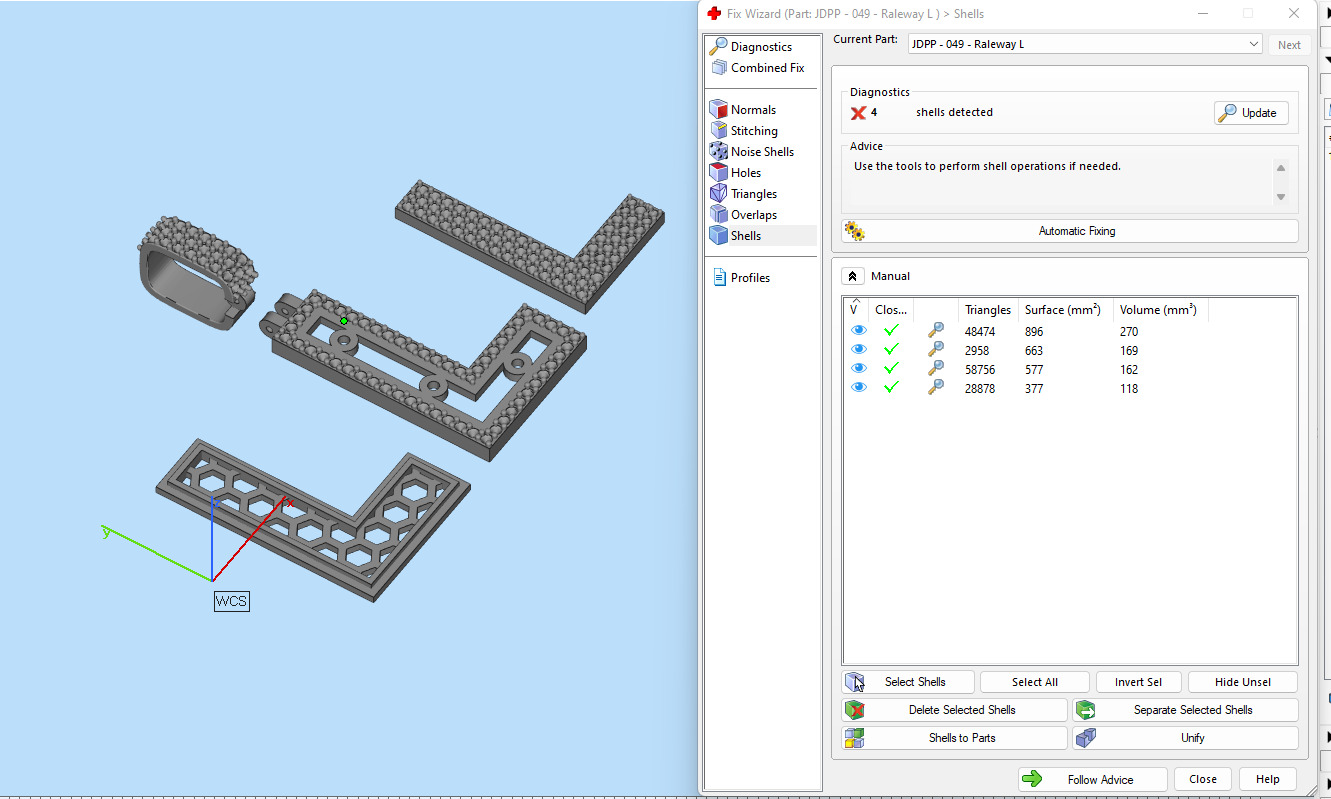
Task: Zoom to the 58756-triangle shell
Action: tap(935, 369)
